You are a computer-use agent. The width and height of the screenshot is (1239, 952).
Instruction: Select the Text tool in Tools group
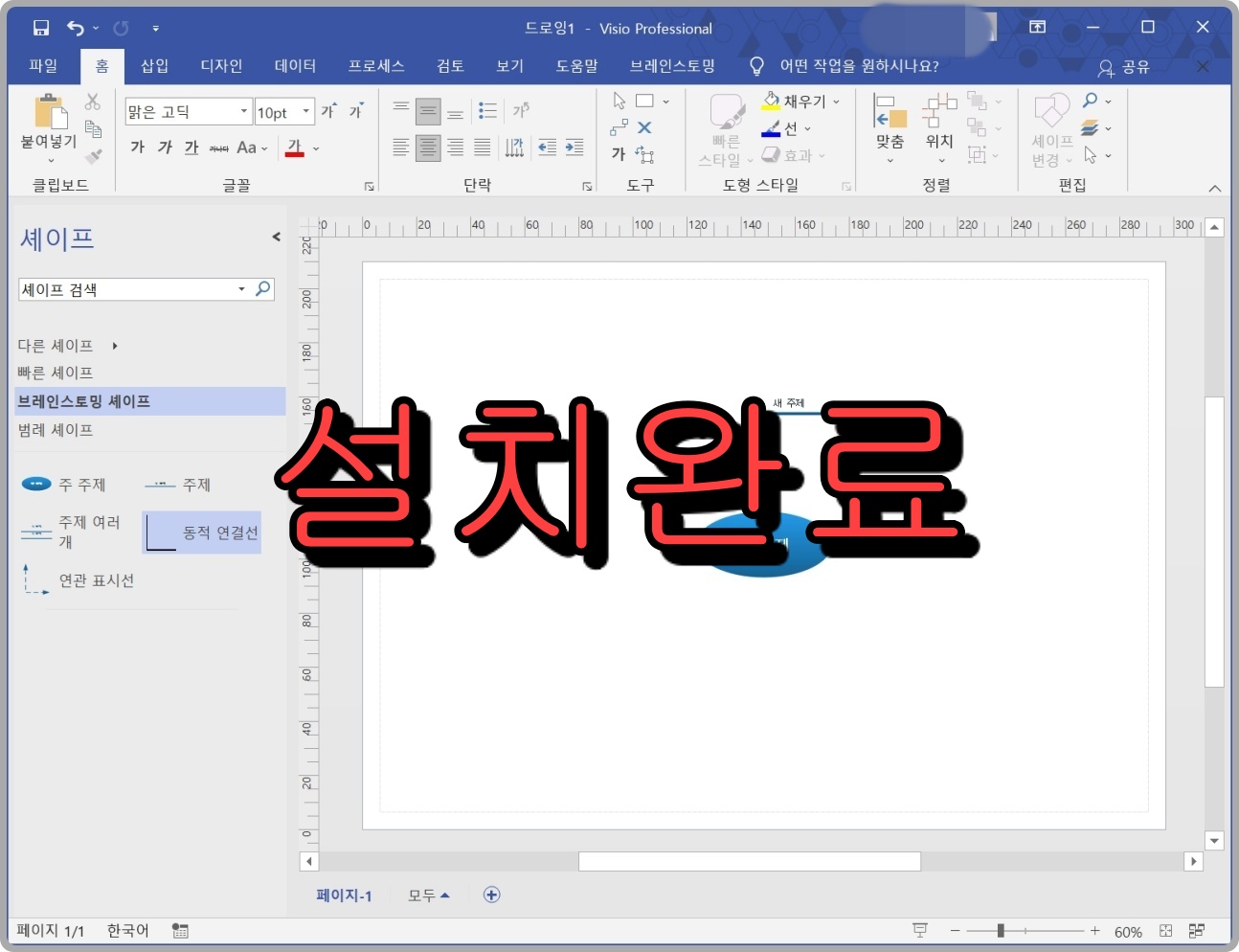pos(619,153)
